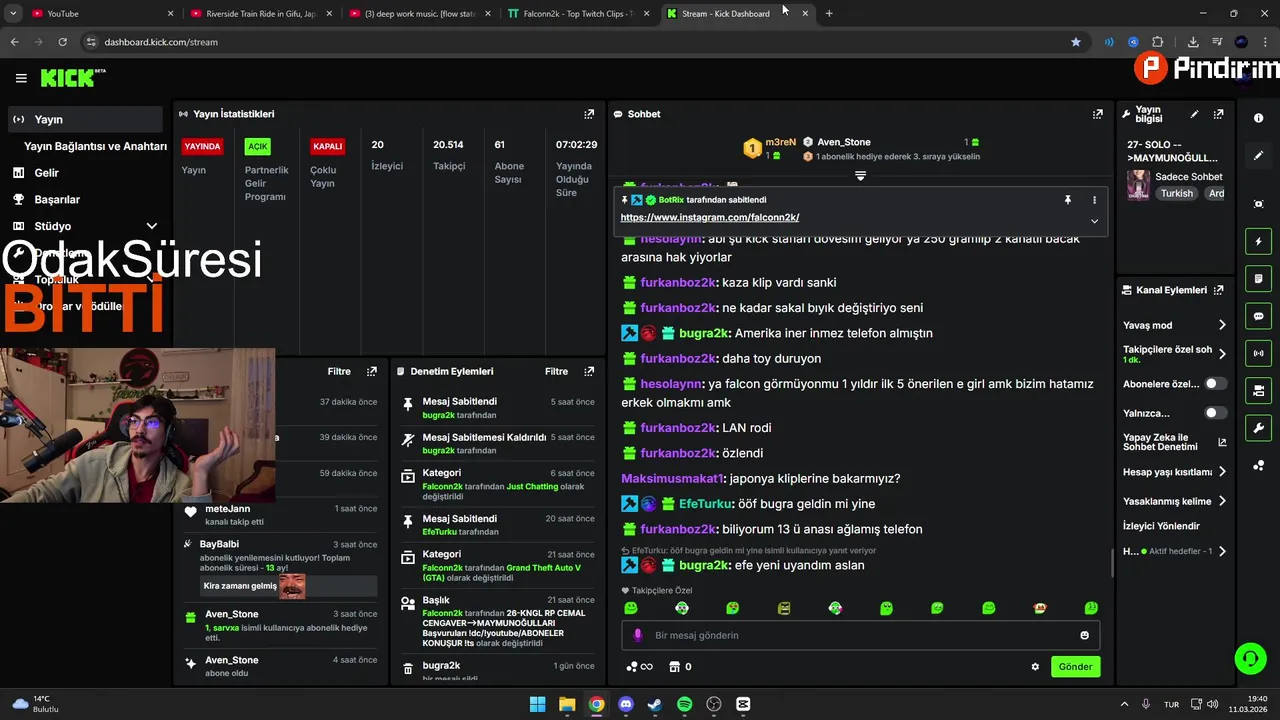Click in the Bir mesaj gönderin field
The width and height of the screenshot is (1280, 720).
click(861, 635)
